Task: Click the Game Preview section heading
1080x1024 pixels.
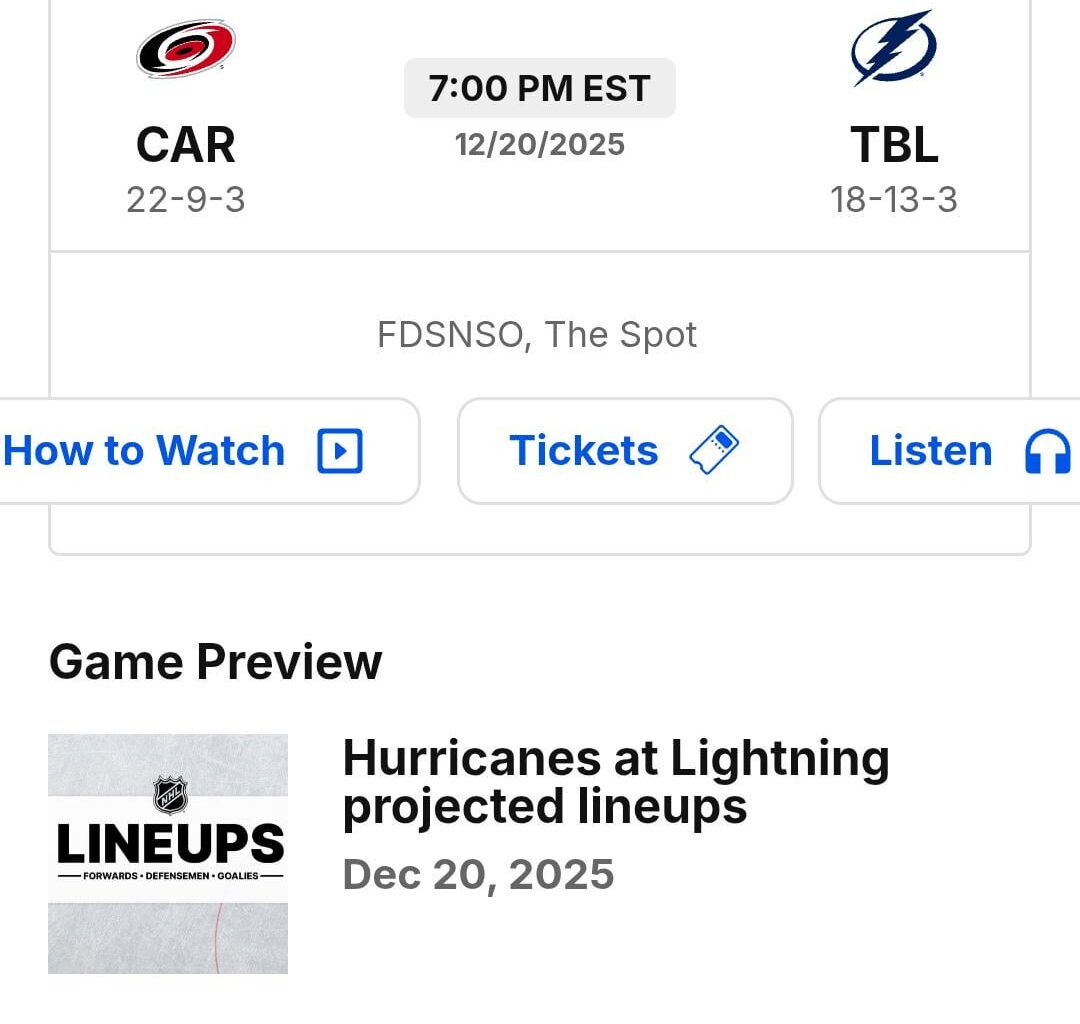Action: point(216,661)
